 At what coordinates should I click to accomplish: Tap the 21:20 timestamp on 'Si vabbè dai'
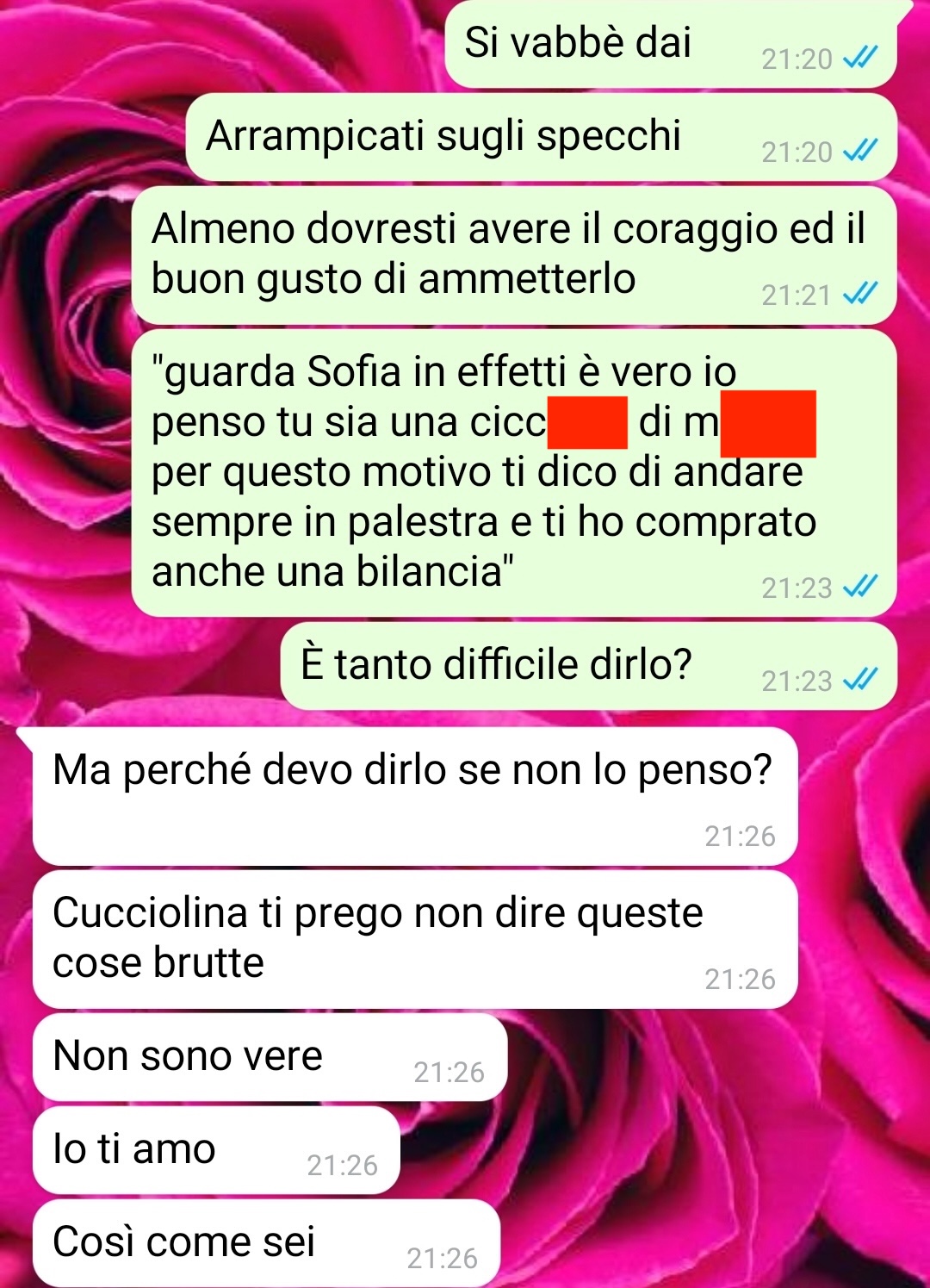(797, 59)
